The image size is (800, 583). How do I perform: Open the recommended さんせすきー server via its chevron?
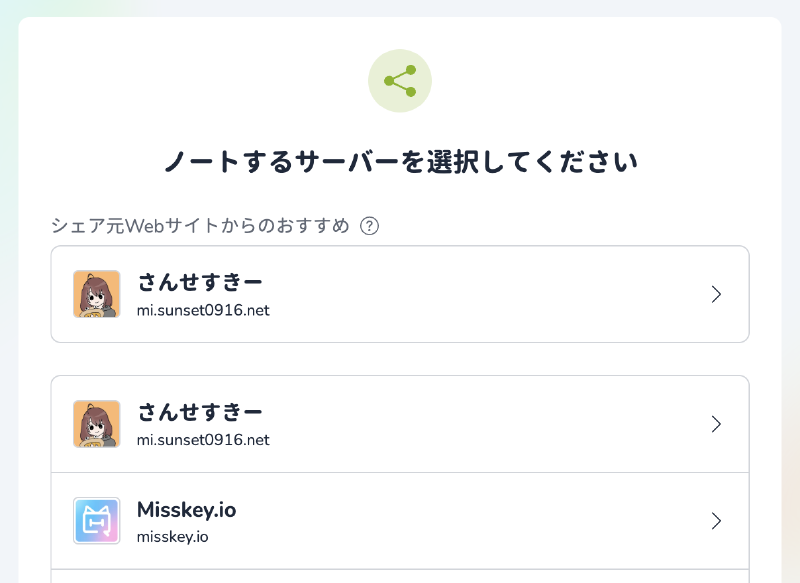pyautogui.click(x=716, y=294)
